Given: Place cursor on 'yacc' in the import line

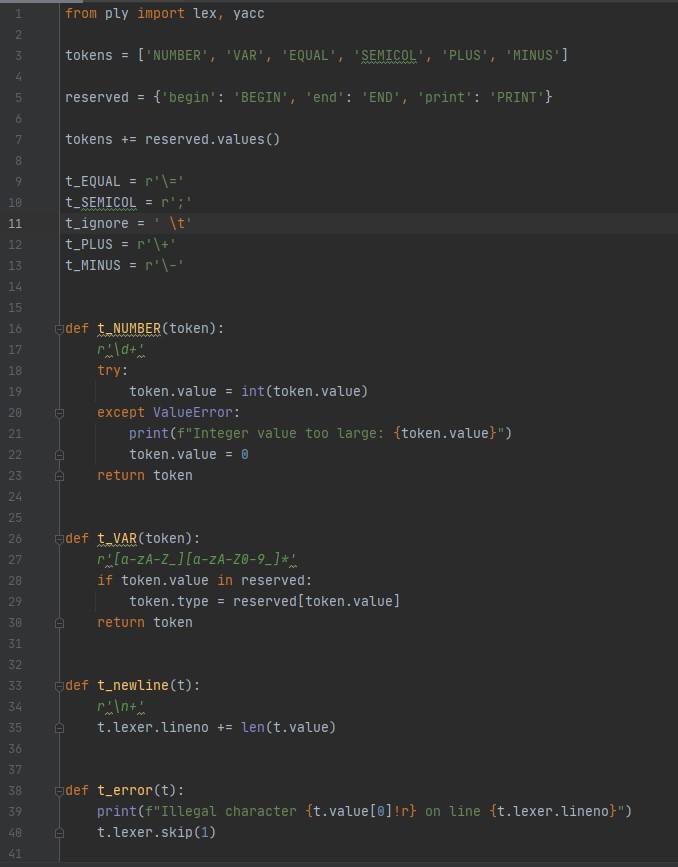Looking at the screenshot, I should (248, 13).
